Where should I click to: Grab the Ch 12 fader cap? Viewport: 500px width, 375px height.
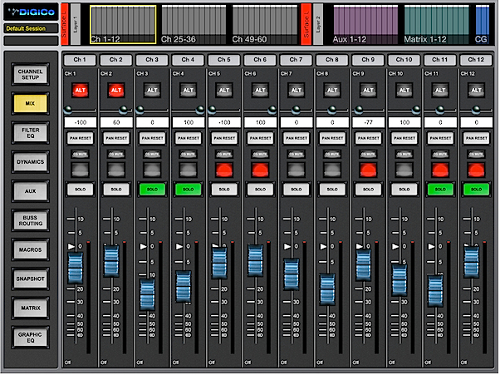pyautogui.click(x=471, y=262)
